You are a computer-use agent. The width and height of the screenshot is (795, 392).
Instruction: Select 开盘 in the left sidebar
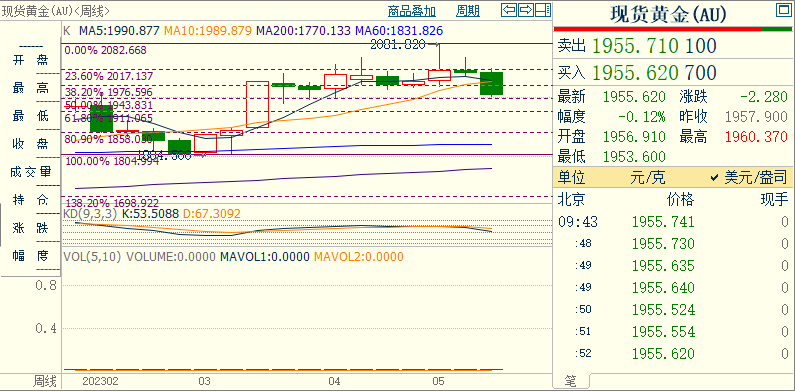click(x=30, y=61)
